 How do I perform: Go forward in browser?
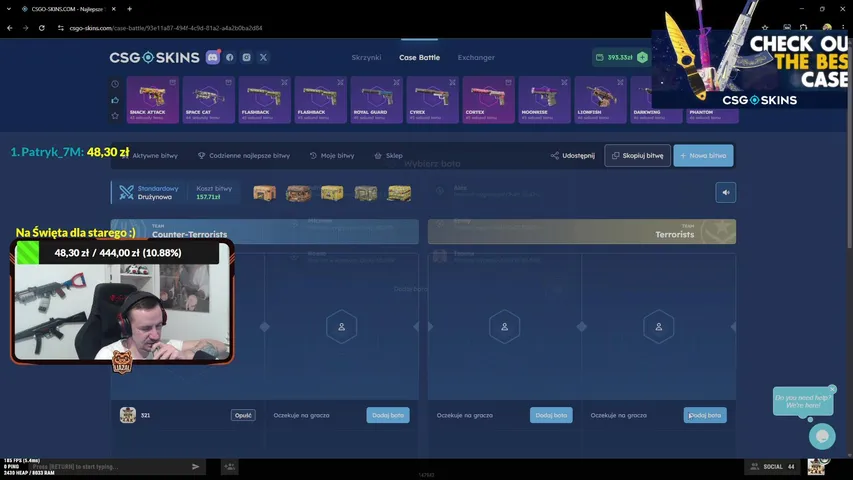pos(26,28)
